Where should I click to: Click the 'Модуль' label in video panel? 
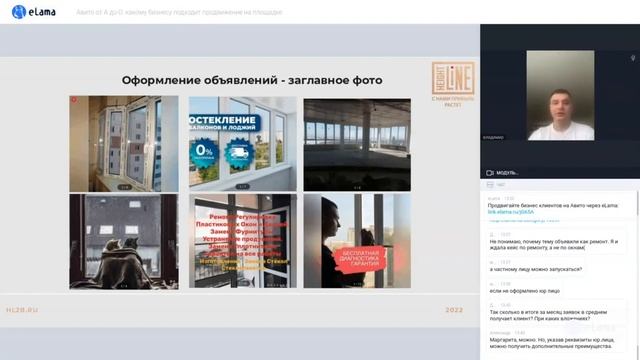click(x=507, y=173)
